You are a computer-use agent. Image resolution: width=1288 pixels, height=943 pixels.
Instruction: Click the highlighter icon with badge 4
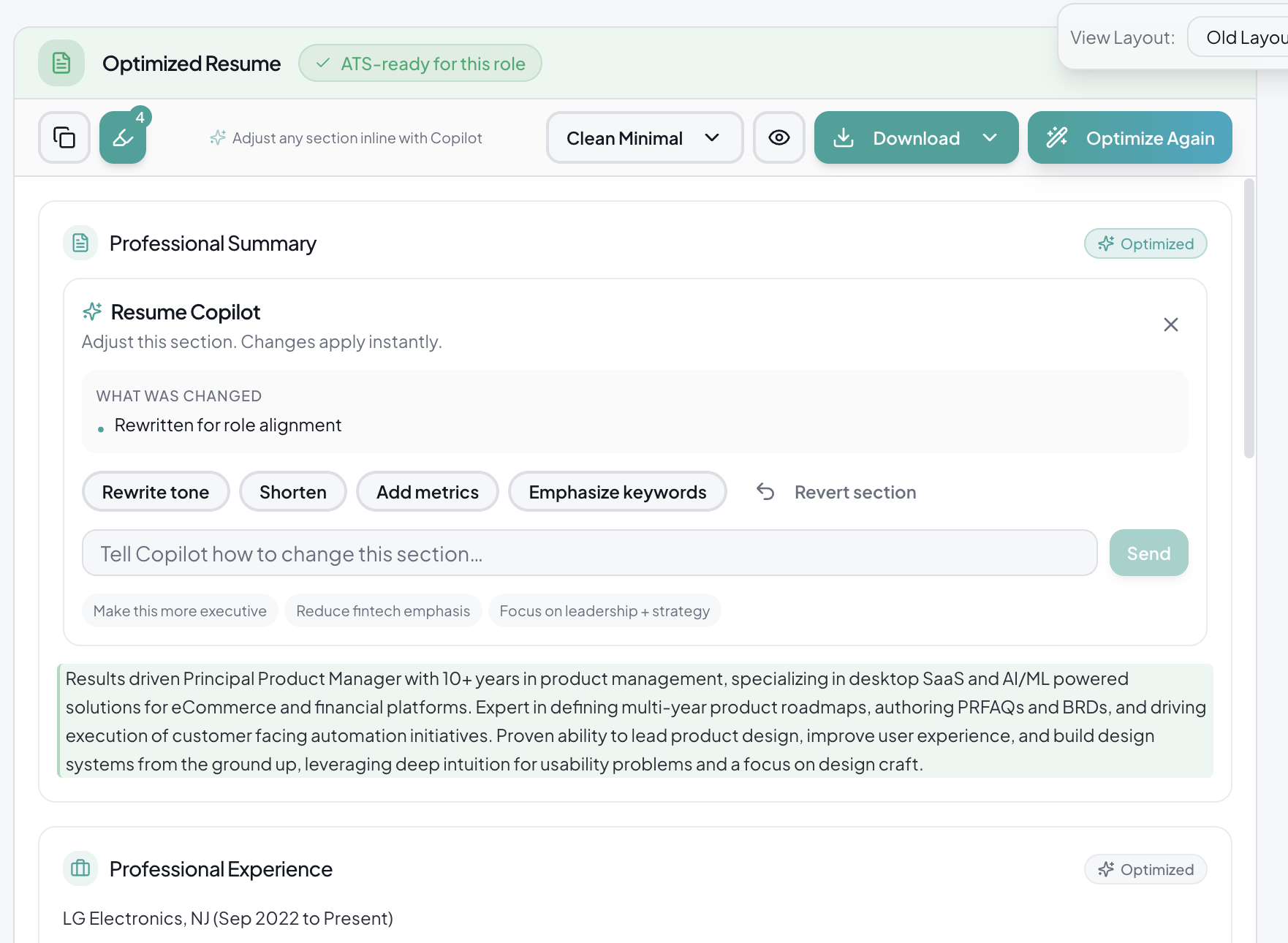(x=123, y=137)
